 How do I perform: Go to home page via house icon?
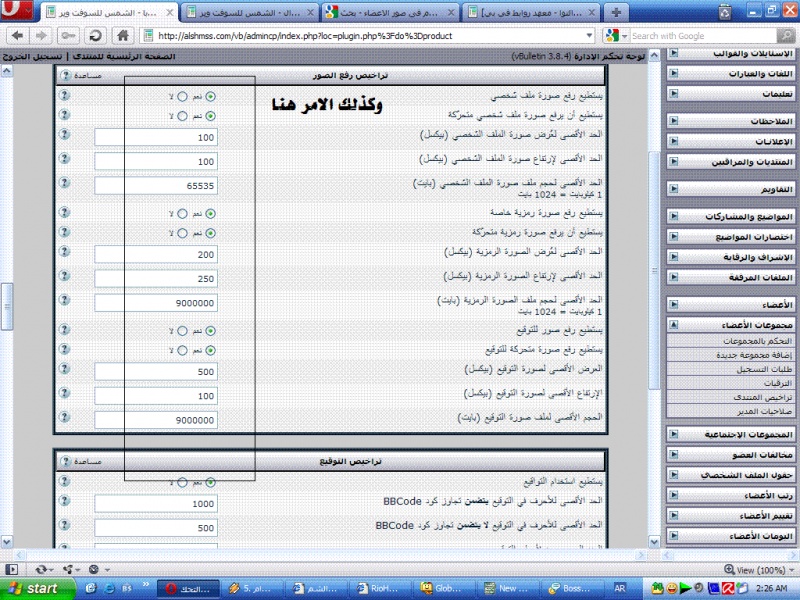click(x=122, y=35)
